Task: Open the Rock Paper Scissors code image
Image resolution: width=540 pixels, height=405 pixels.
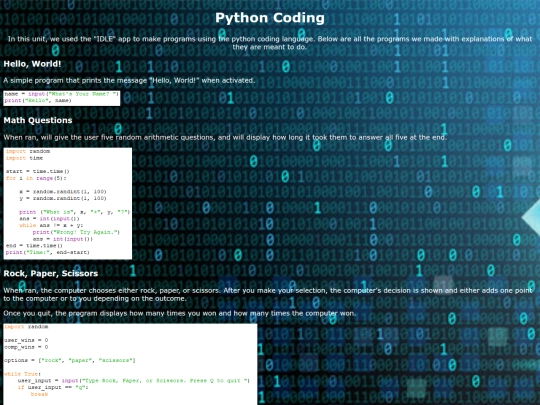Action: point(130,364)
